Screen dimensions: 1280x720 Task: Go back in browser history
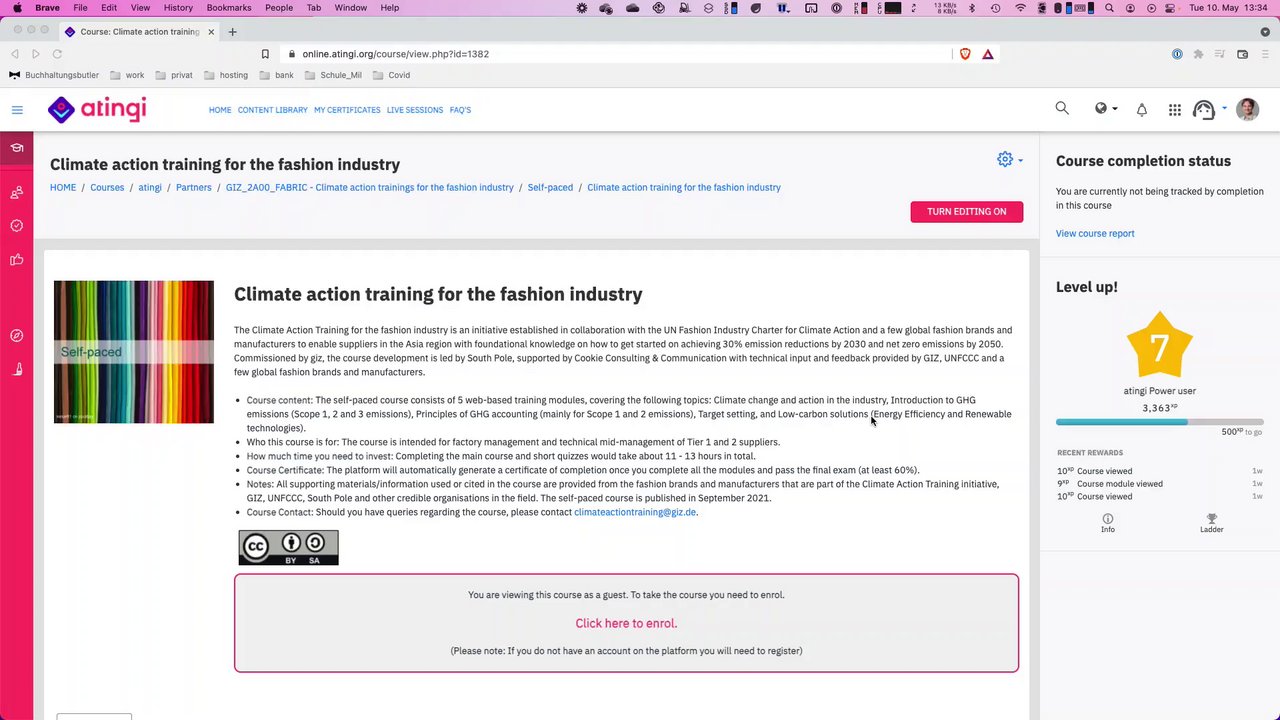[15, 54]
